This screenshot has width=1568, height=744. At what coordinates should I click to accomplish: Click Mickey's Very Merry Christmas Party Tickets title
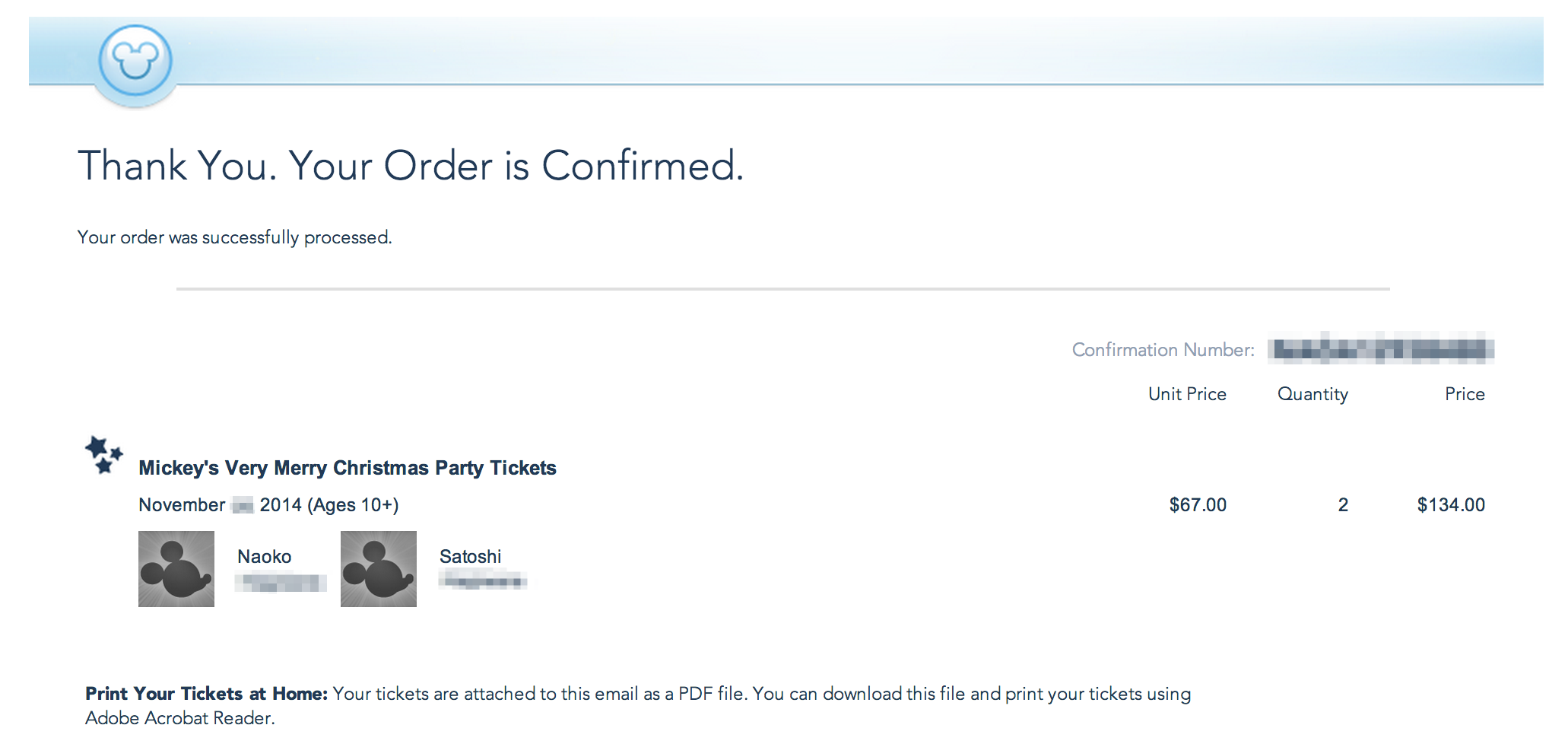tap(348, 468)
